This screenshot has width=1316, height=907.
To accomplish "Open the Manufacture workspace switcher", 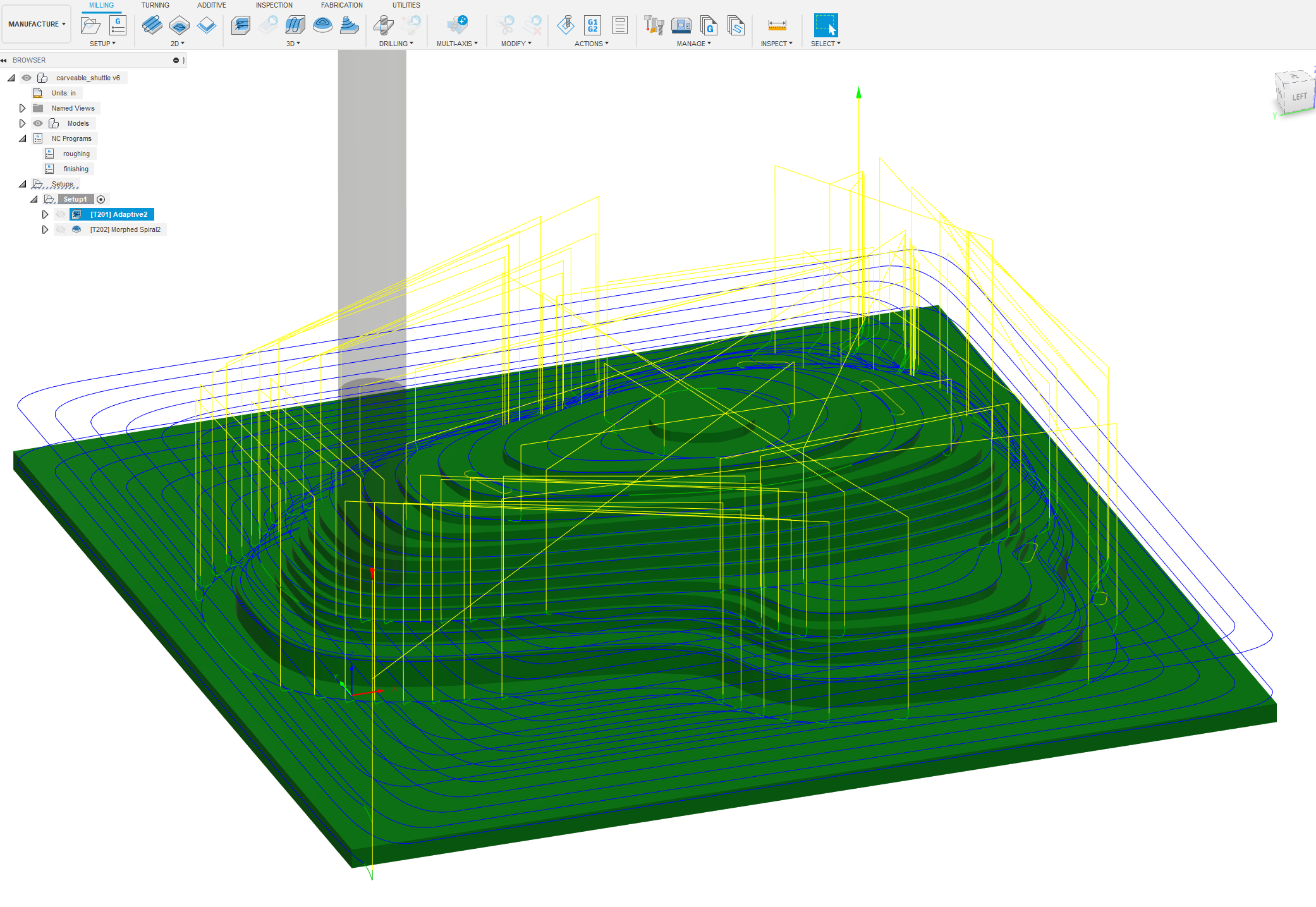I will (x=36, y=23).
